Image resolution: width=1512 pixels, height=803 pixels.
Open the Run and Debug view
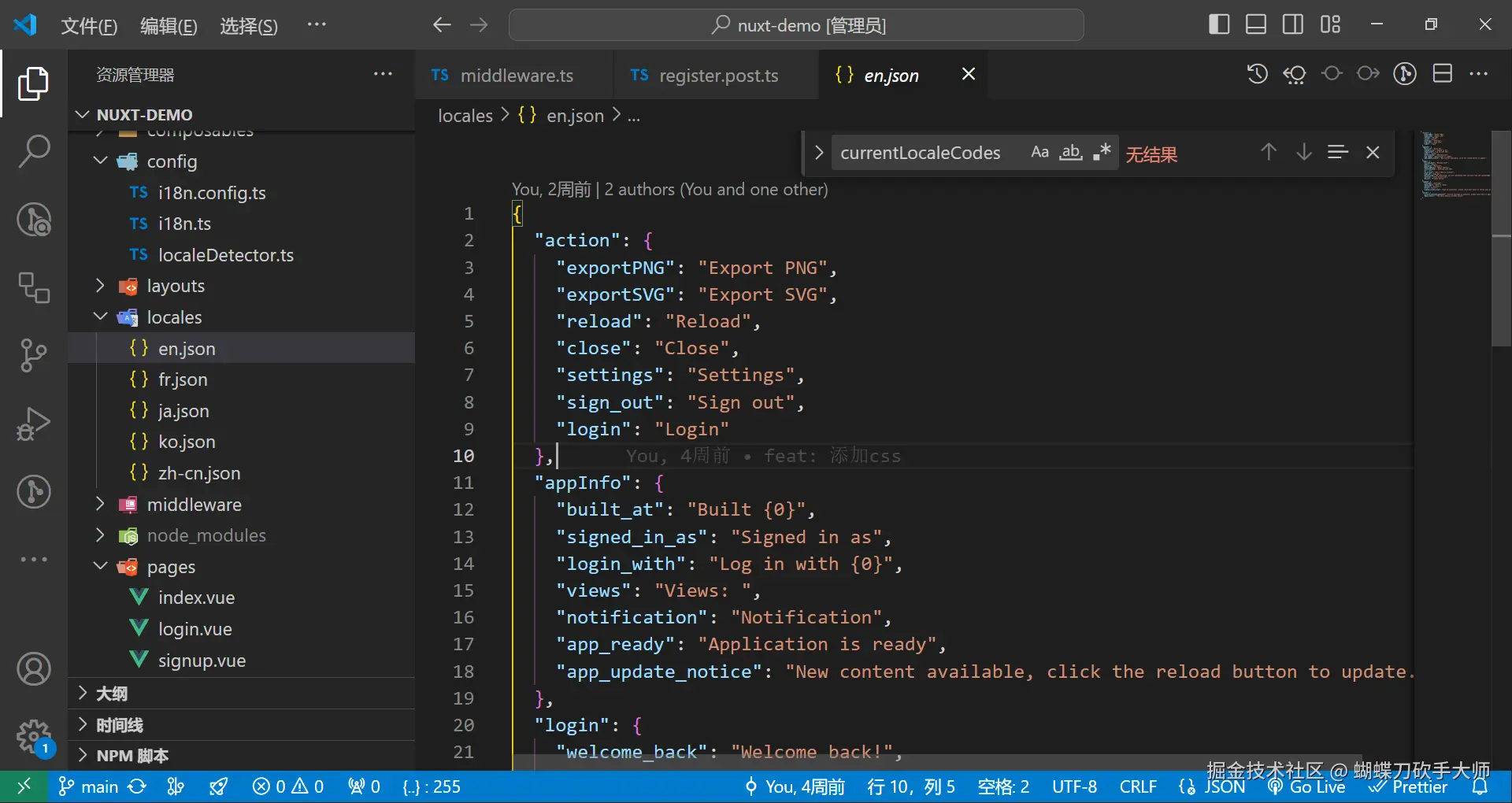[34, 424]
